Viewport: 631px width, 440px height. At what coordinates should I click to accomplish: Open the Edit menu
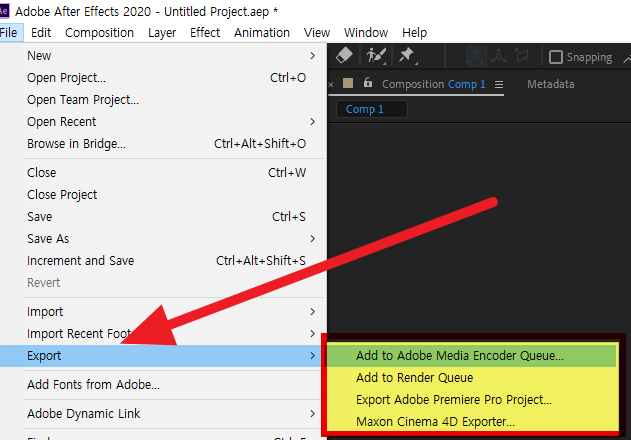pyautogui.click(x=41, y=33)
